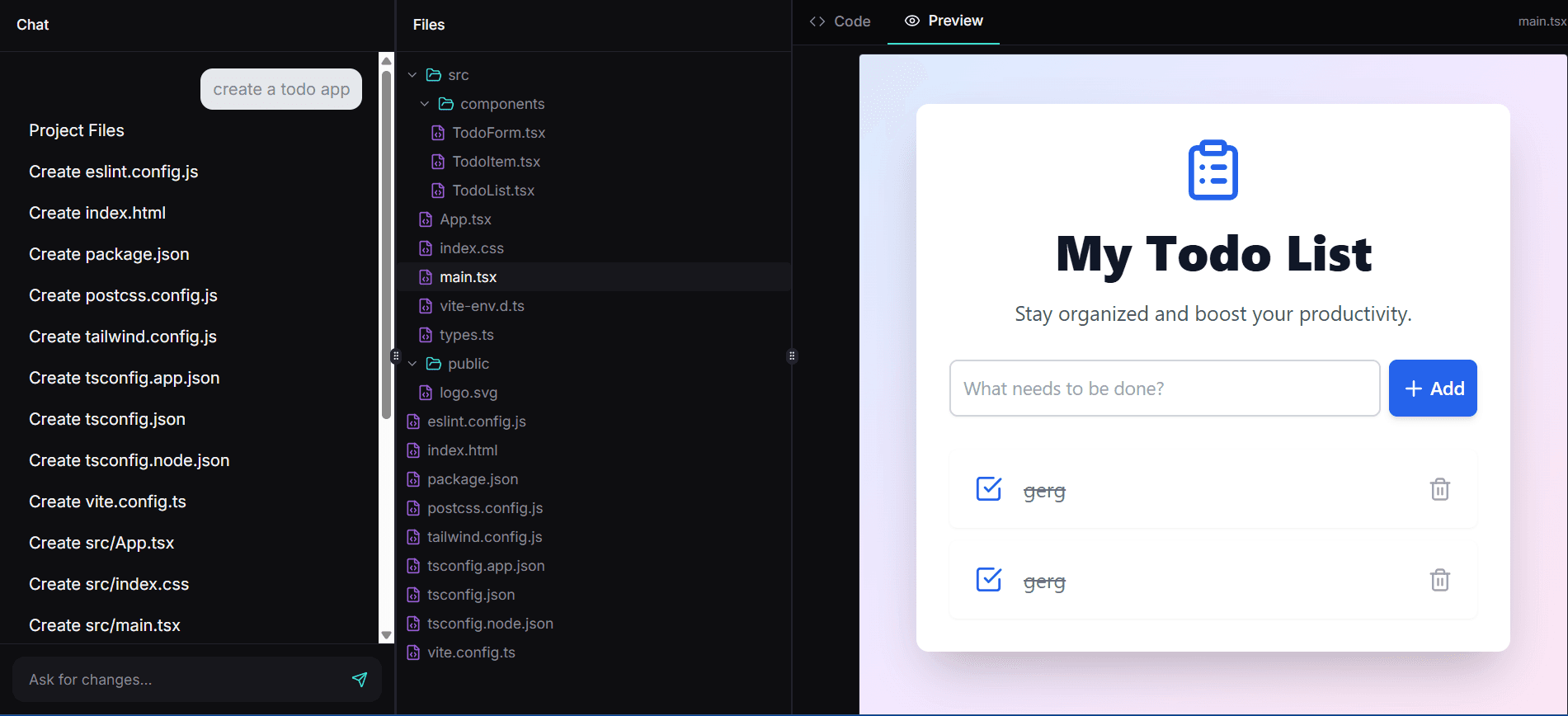Screen dimensions: 1568x716
Task: Focus the 'What needs to be done?' field
Action: [x=1164, y=389]
